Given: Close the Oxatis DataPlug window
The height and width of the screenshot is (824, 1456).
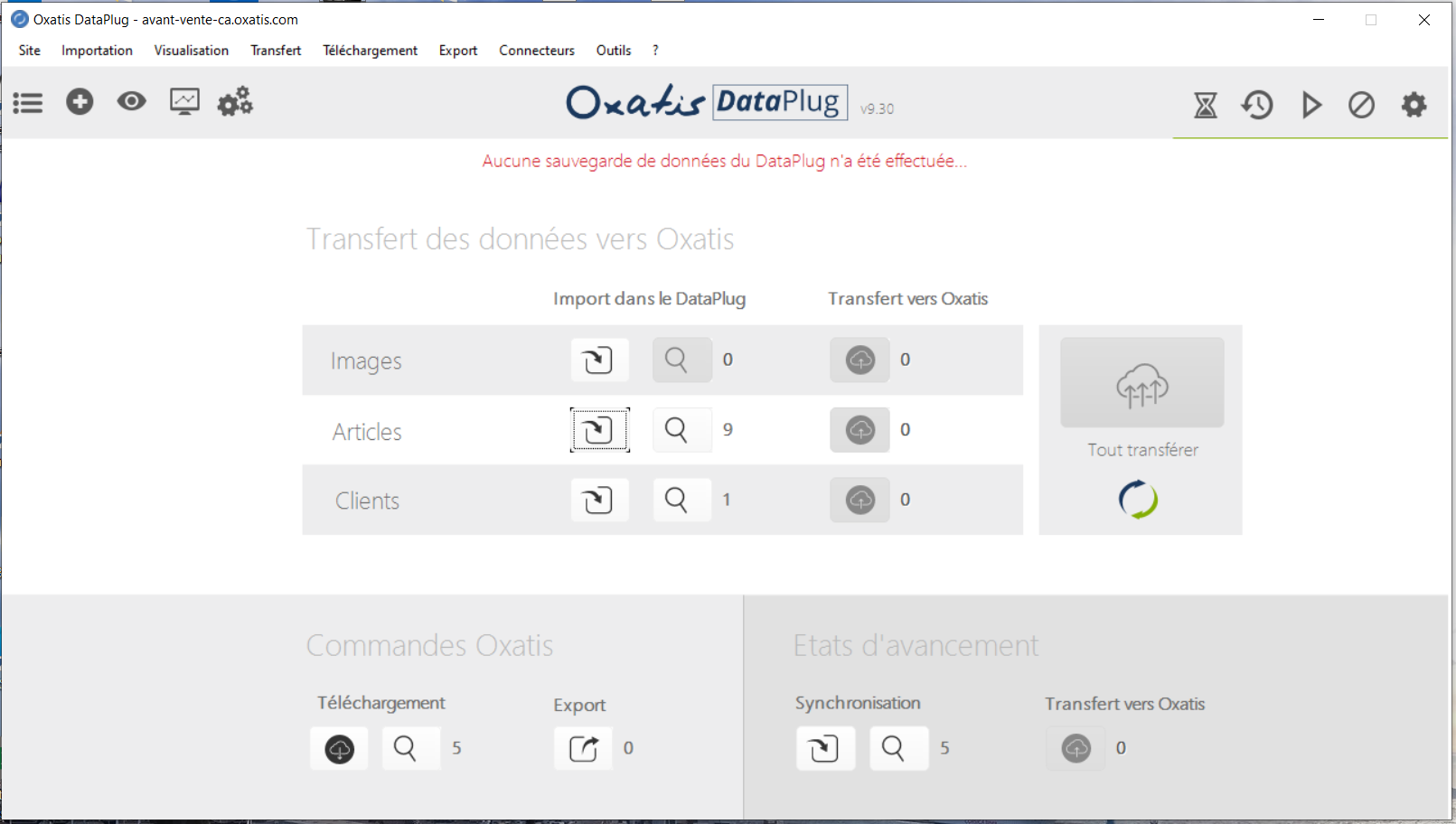Looking at the screenshot, I should tap(1424, 19).
